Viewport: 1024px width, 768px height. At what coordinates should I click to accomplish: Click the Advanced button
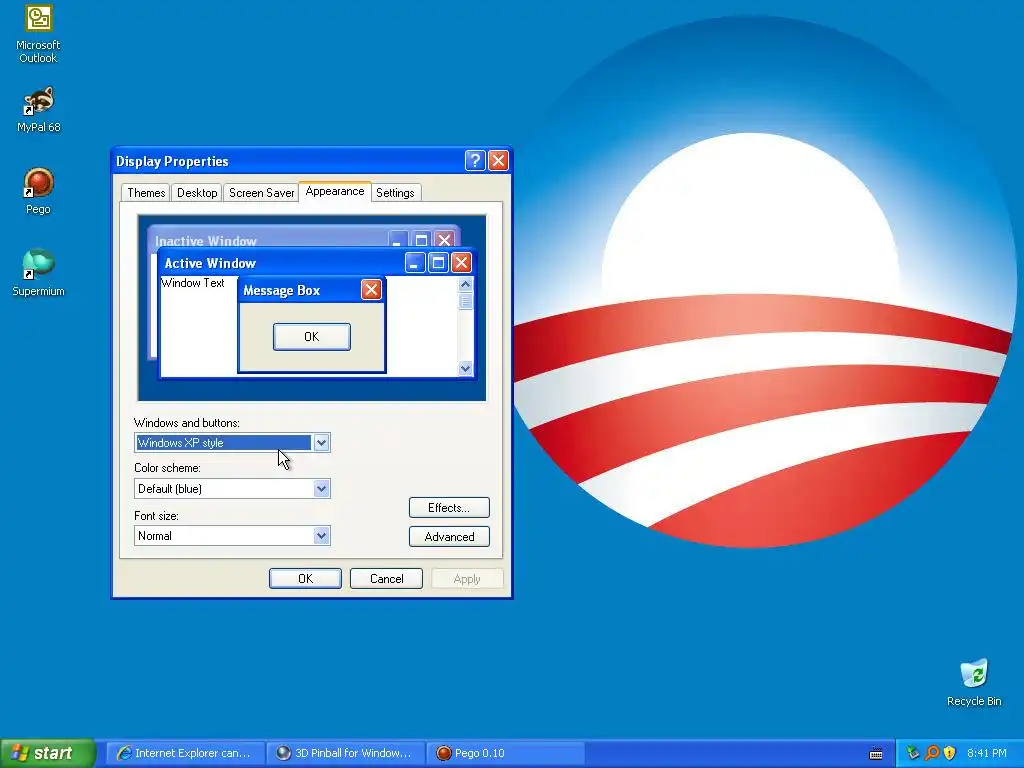[x=449, y=537]
